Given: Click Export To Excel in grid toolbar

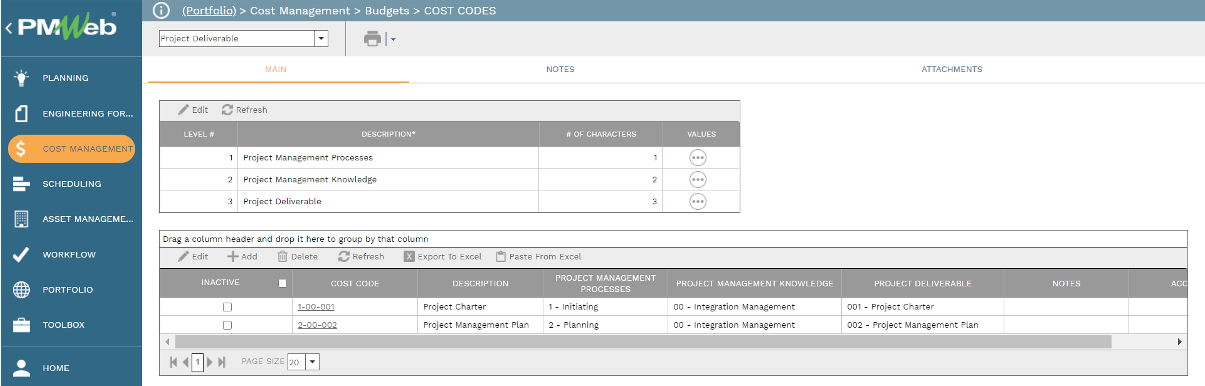Looking at the screenshot, I should (442, 257).
